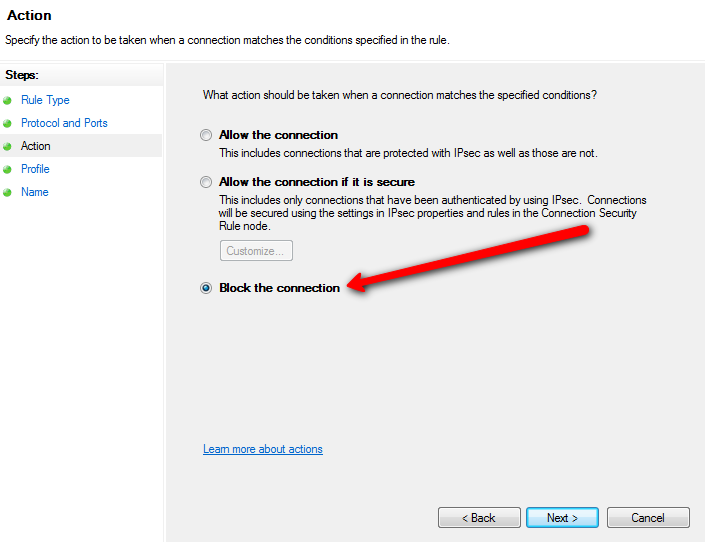Screen dimensions: 705x542
Task: Click the Customize... button
Action: tap(256, 251)
